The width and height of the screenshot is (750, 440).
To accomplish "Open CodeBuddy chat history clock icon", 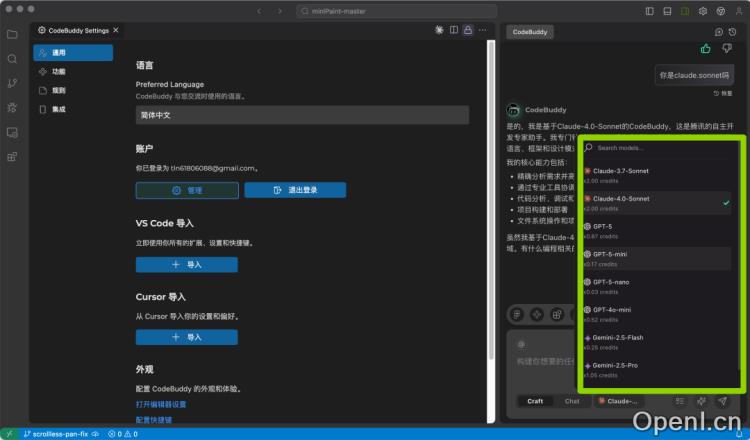I will pos(732,32).
